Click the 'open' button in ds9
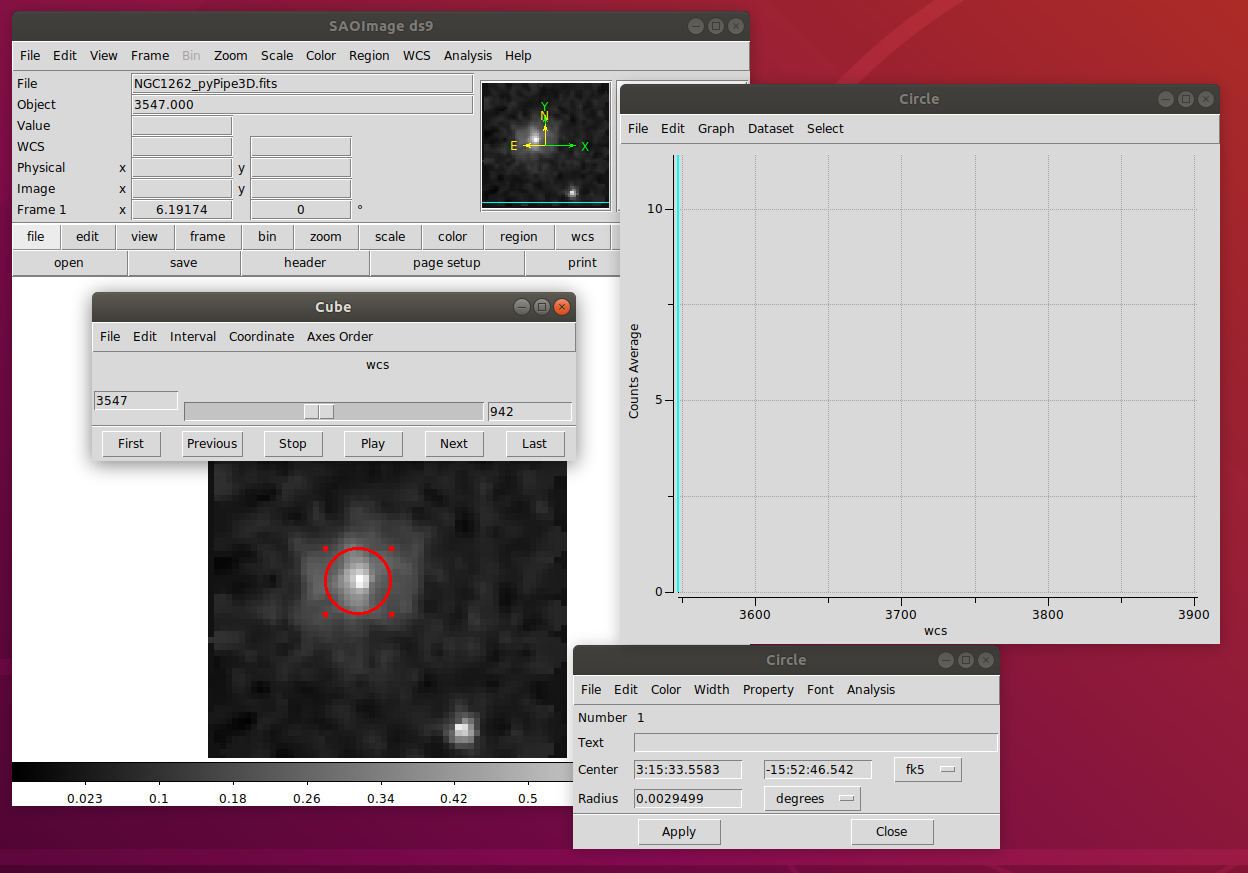 click(x=69, y=263)
